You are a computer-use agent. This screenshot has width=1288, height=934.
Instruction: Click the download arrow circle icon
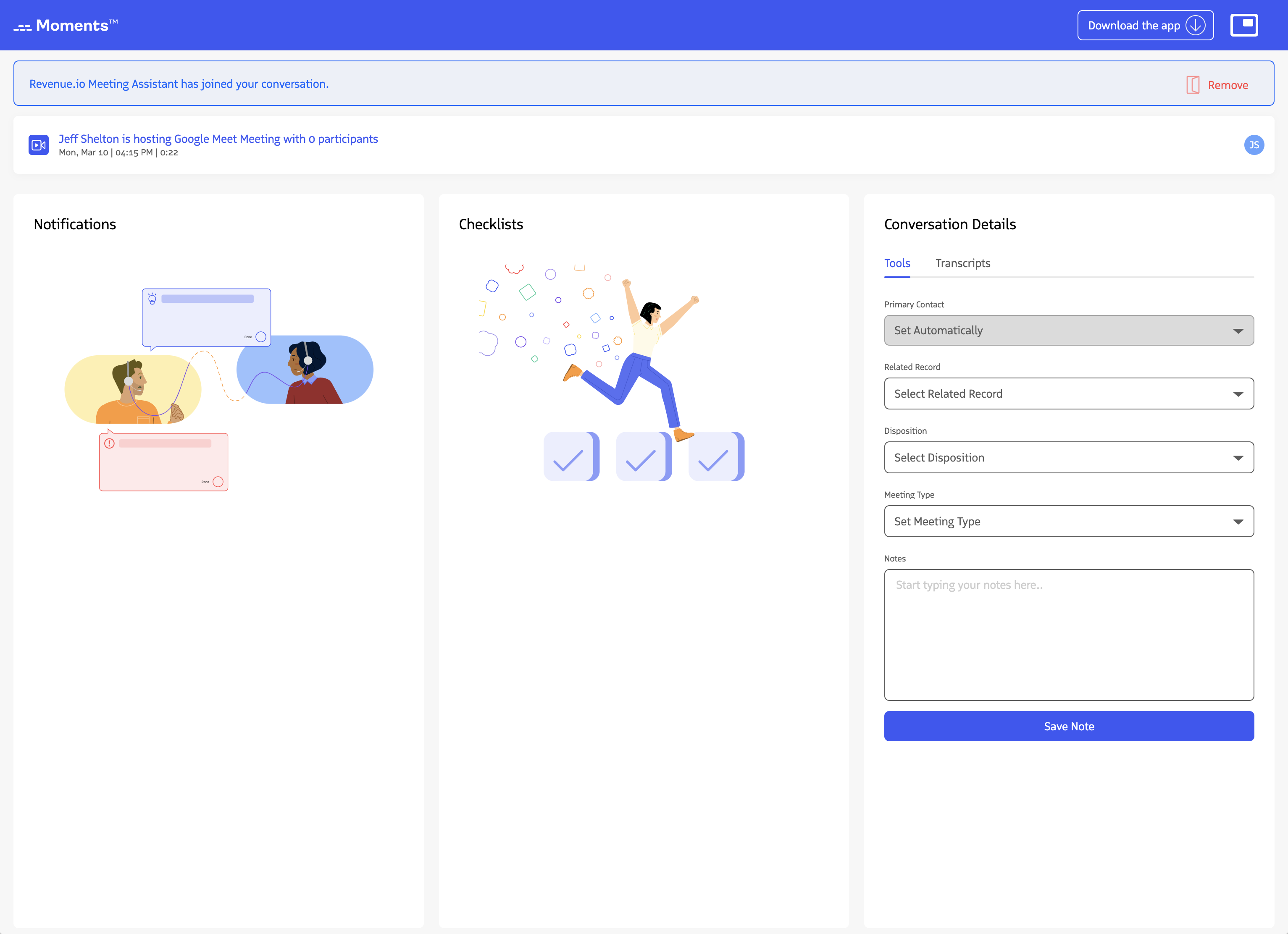pos(1195,26)
